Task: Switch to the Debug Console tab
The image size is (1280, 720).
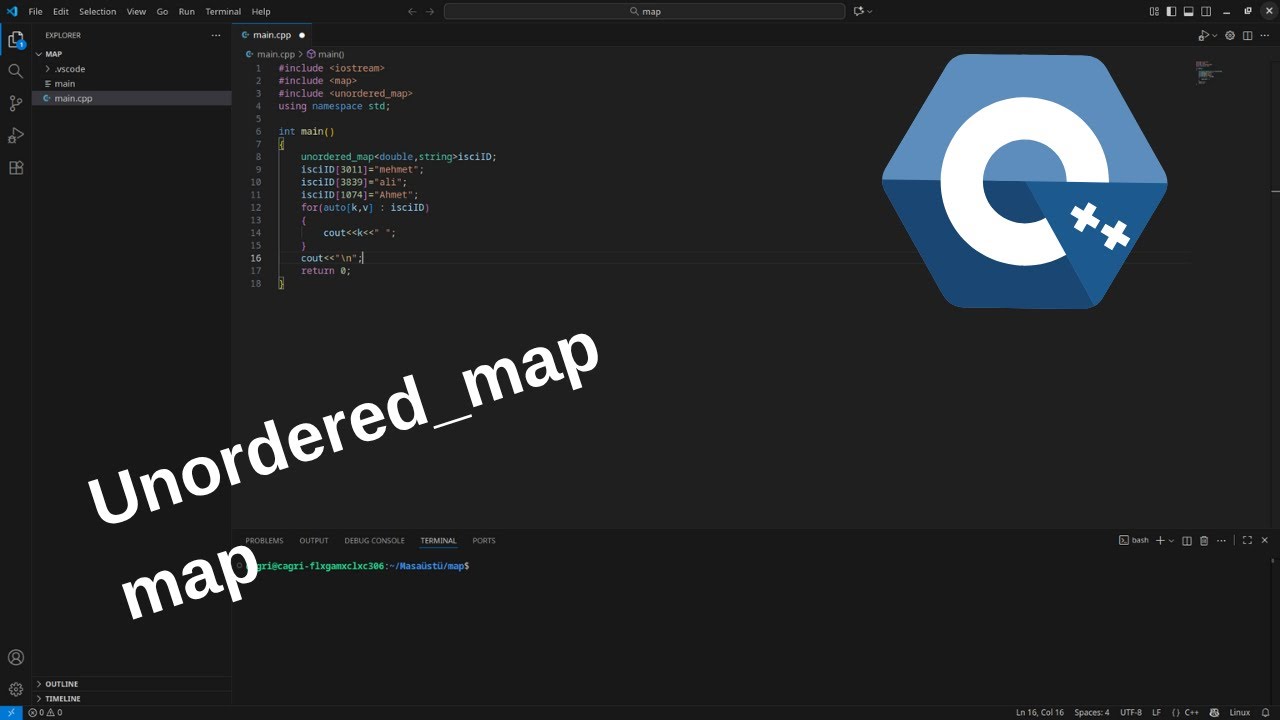Action: (x=374, y=540)
